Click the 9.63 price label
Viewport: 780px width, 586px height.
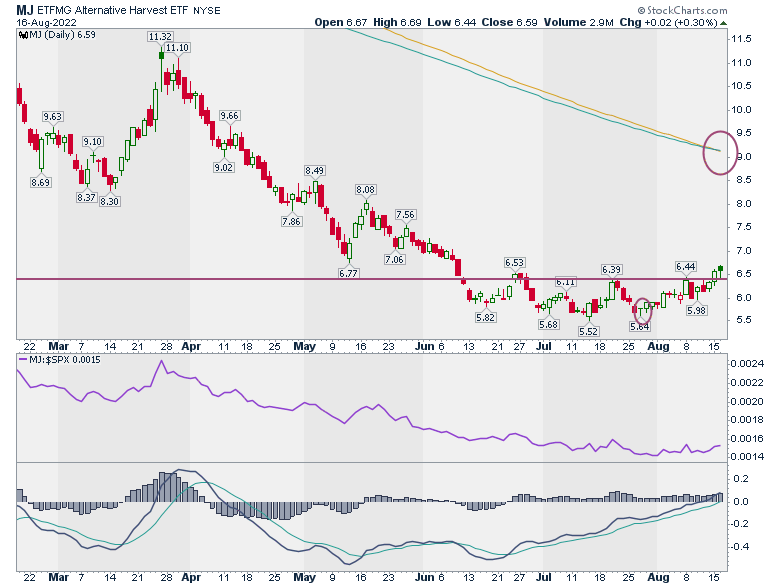tap(52, 116)
